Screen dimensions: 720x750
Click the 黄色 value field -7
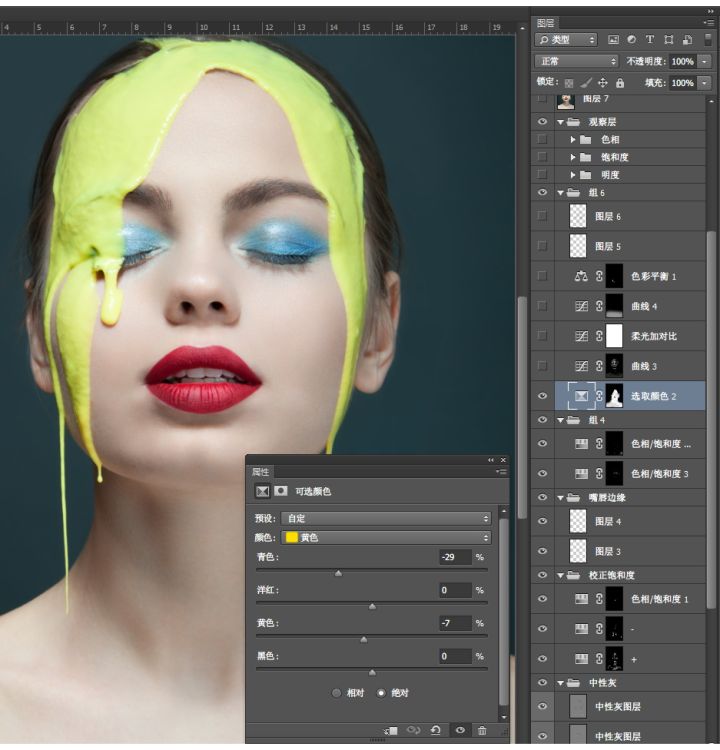(x=455, y=623)
